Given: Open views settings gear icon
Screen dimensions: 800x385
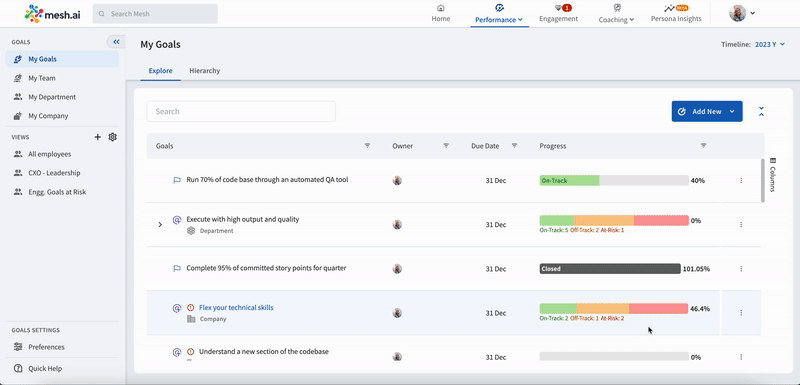Looking at the screenshot, I should (113, 137).
